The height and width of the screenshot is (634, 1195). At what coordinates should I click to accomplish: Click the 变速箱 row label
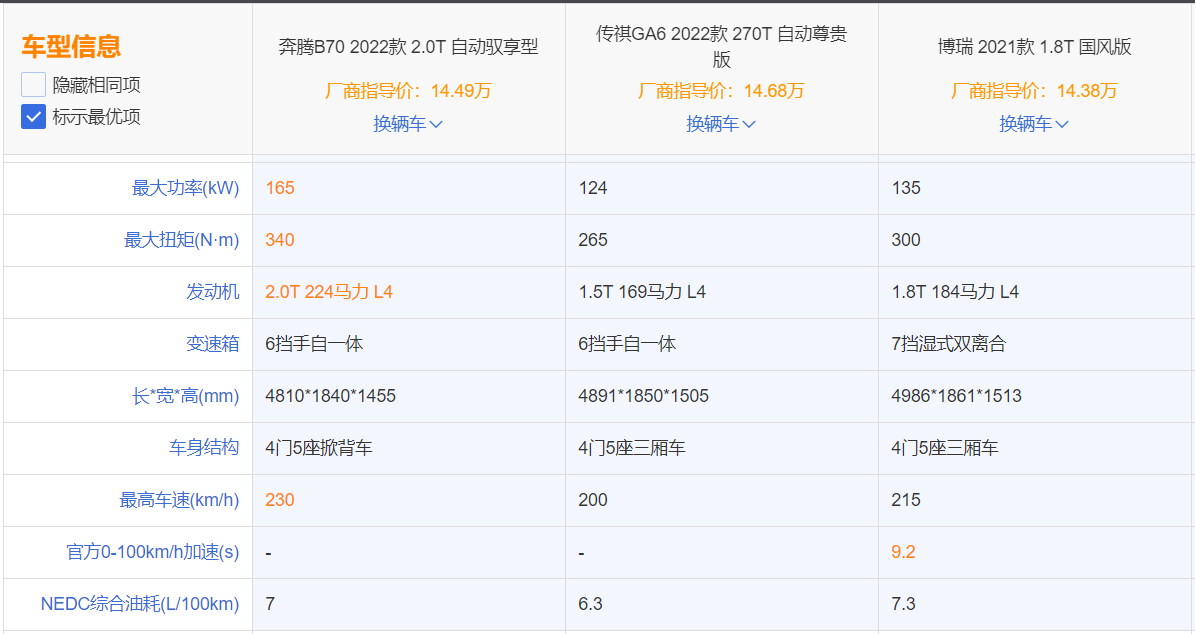click(213, 344)
